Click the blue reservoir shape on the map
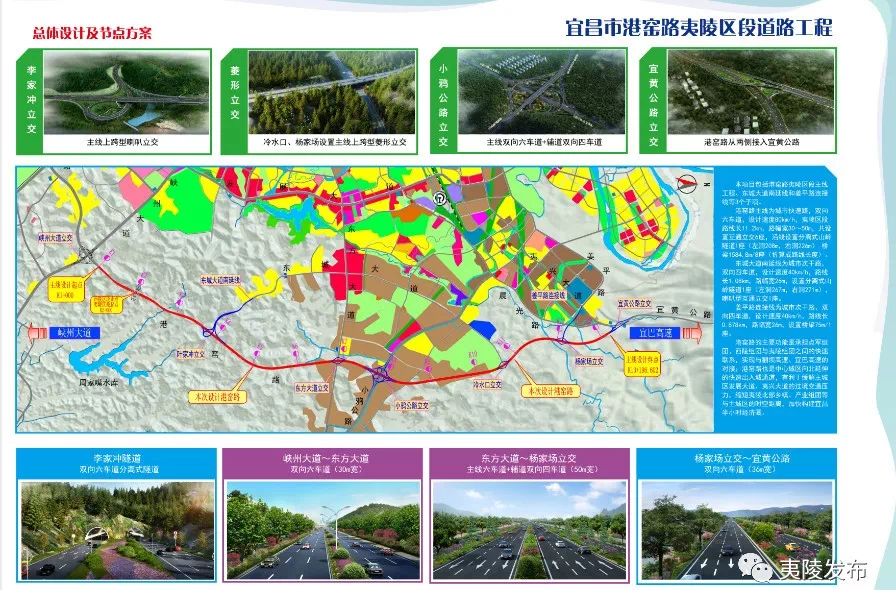896x590 pixels. (109, 359)
